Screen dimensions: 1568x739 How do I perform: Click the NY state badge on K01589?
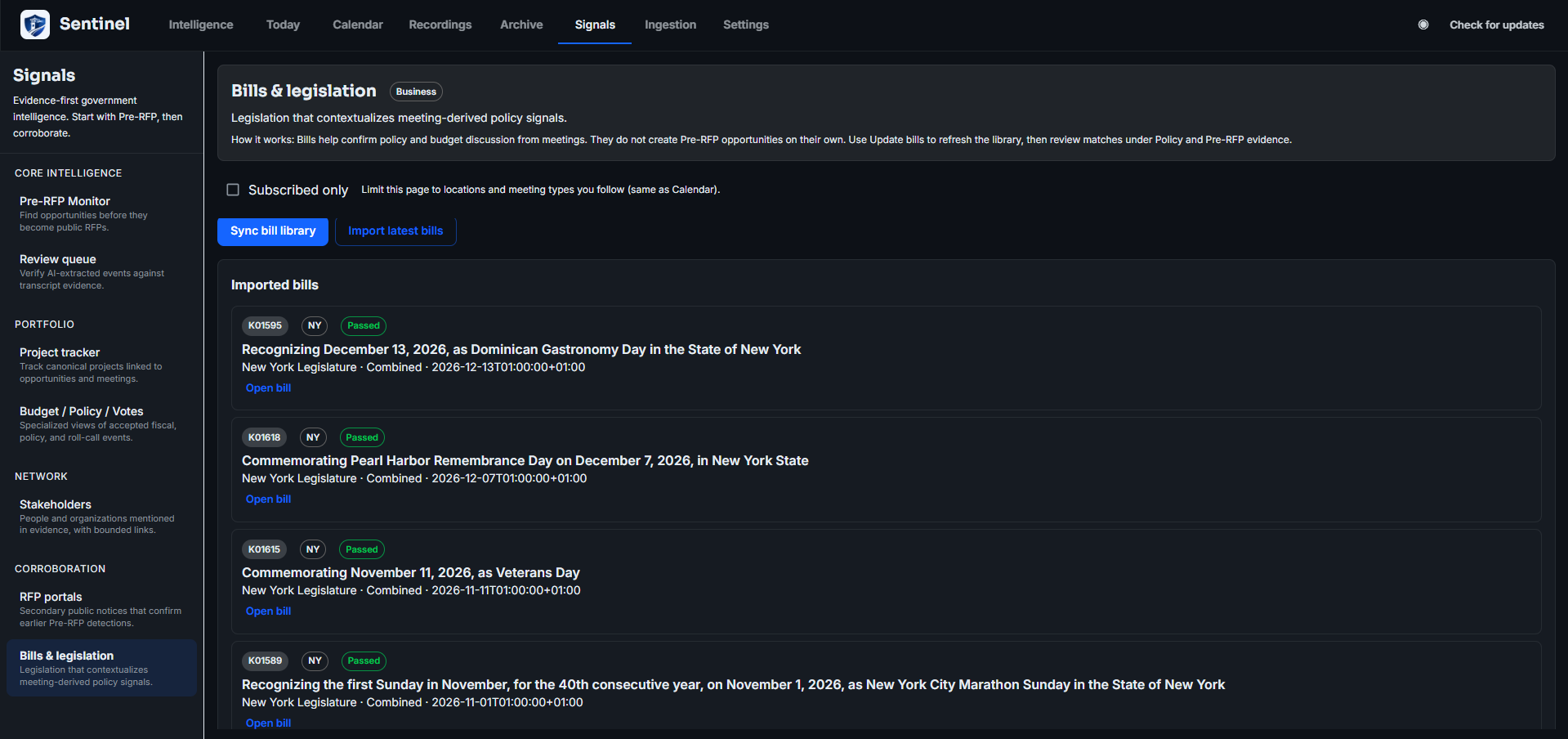(x=315, y=661)
